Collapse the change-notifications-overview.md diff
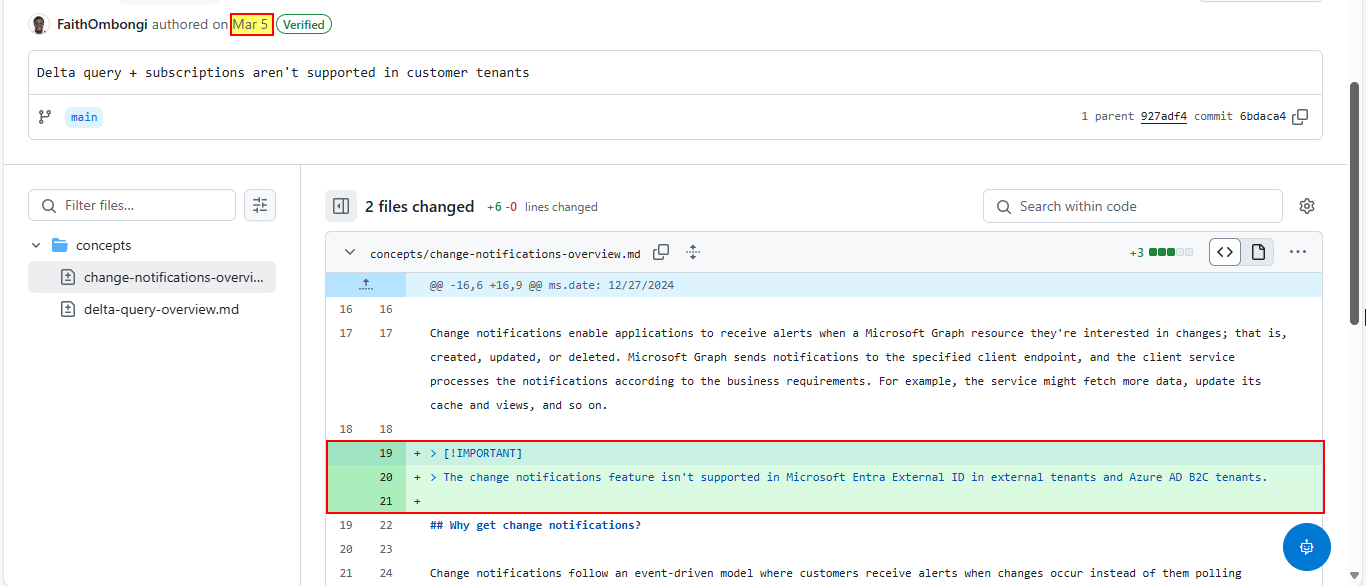Image resolution: width=1366 pixels, height=586 pixels. [x=350, y=252]
